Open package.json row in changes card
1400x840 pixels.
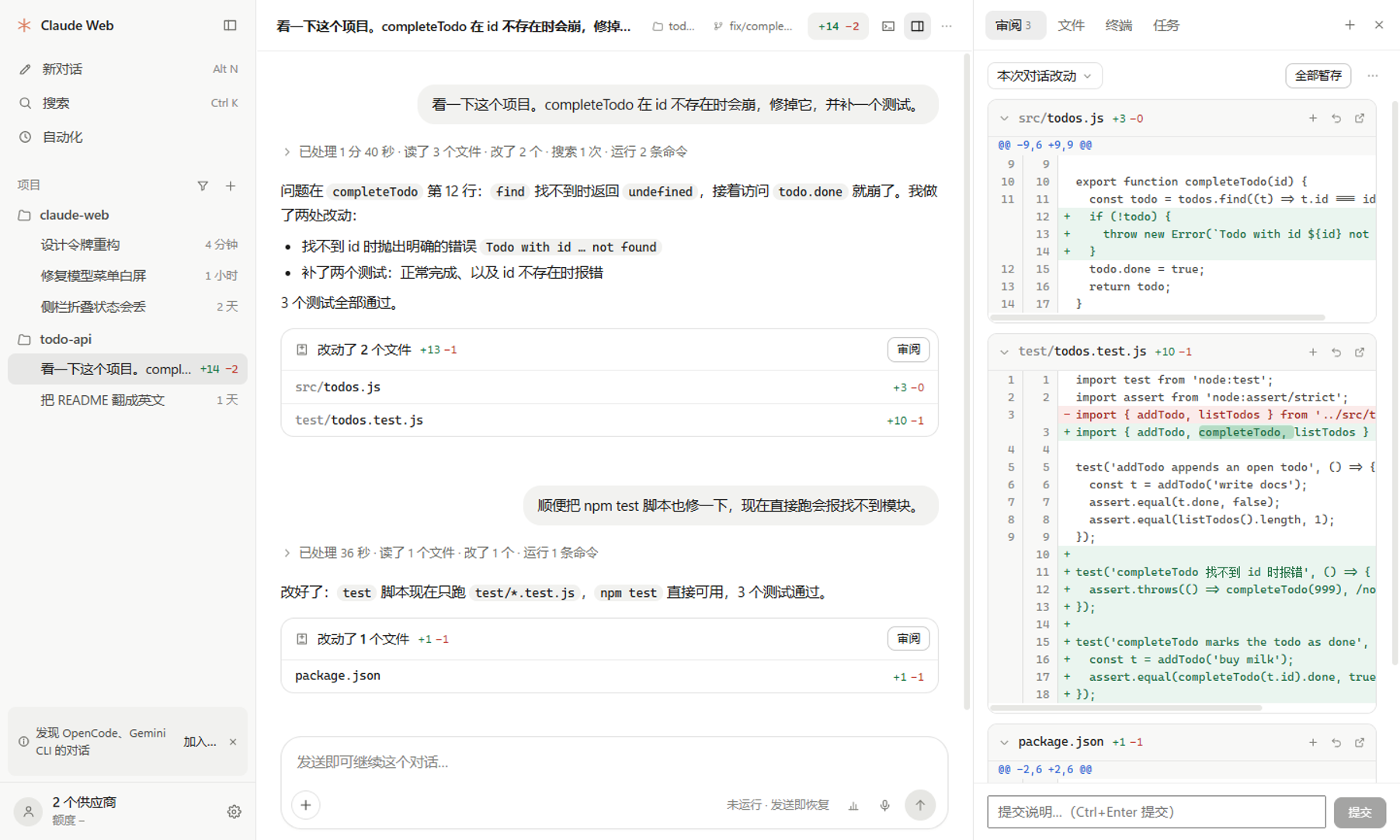(x=610, y=676)
